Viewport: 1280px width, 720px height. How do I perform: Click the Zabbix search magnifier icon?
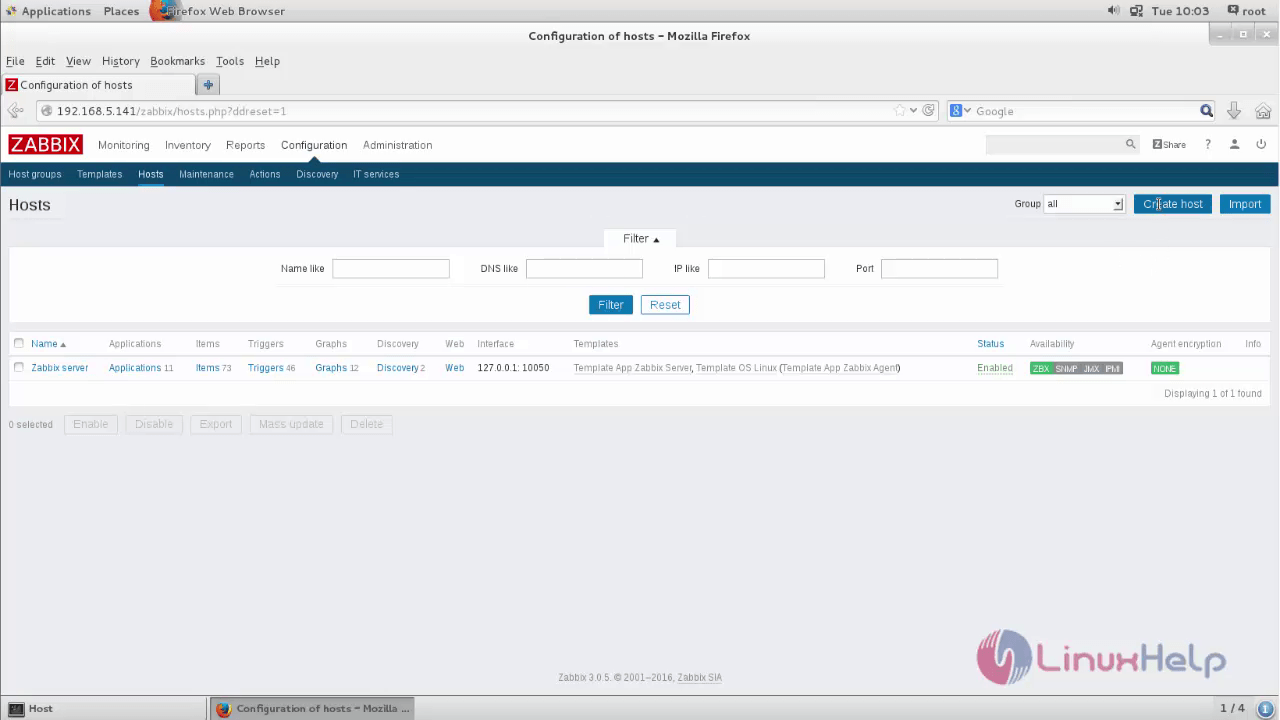[x=1131, y=145]
